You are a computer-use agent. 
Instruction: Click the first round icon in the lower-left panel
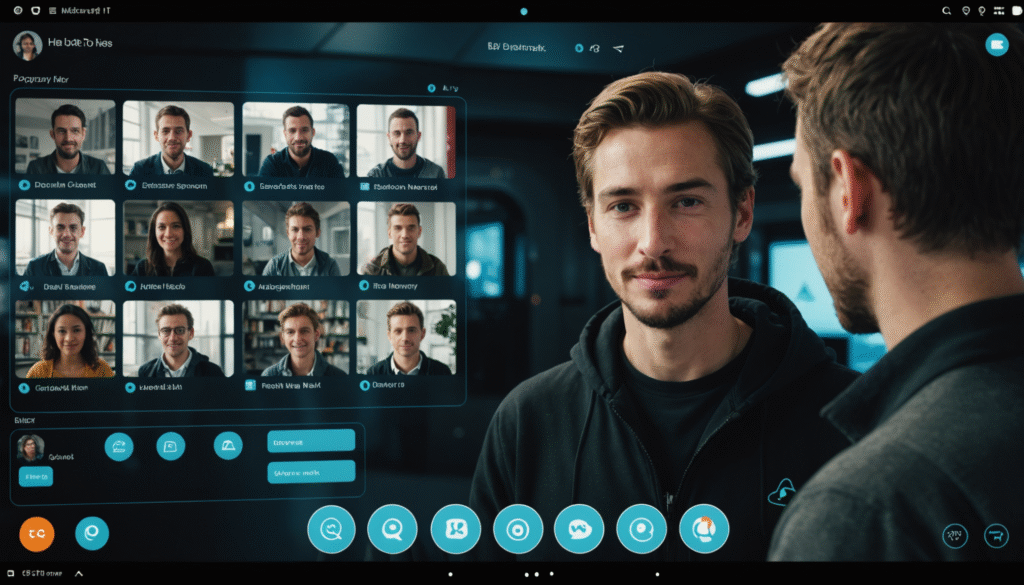(119, 447)
